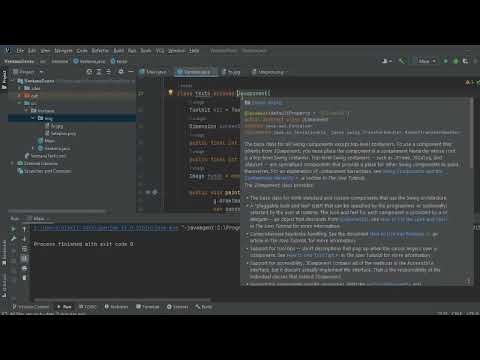Image resolution: width=480 pixels, height=360 pixels.
Task: Click the java.exe path link in console
Action: [106, 228]
